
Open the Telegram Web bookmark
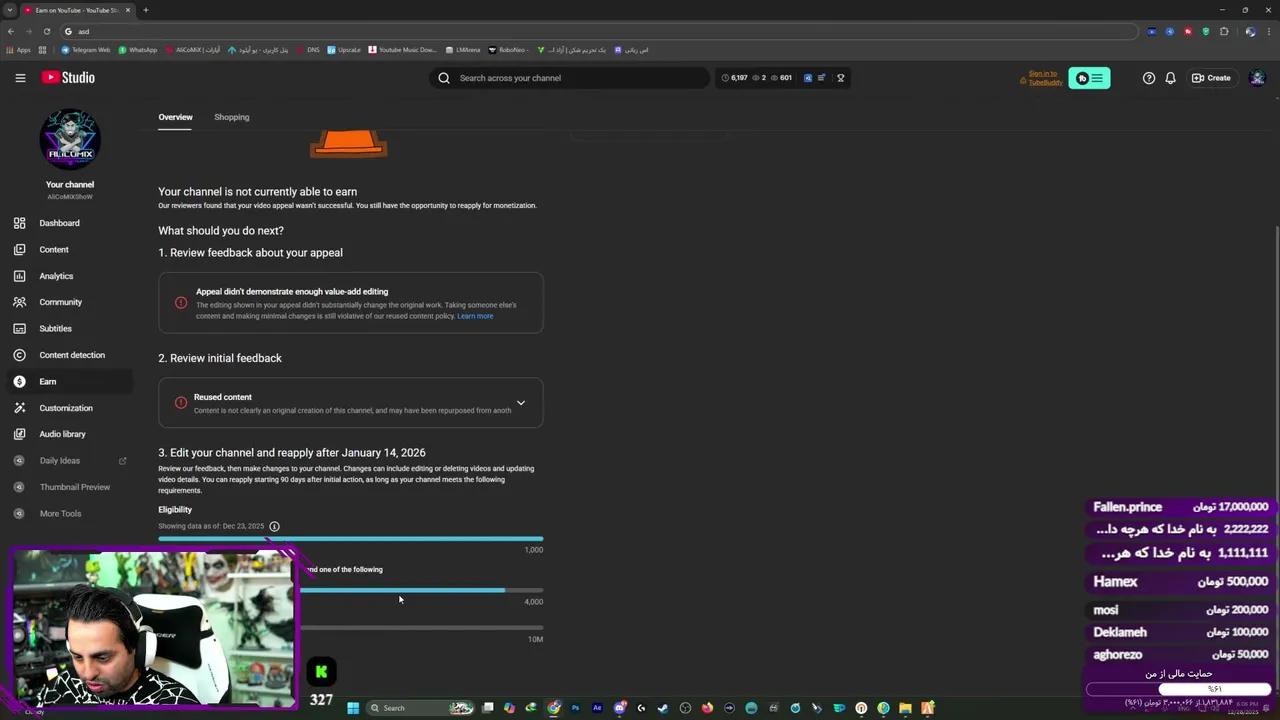pos(86,50)
